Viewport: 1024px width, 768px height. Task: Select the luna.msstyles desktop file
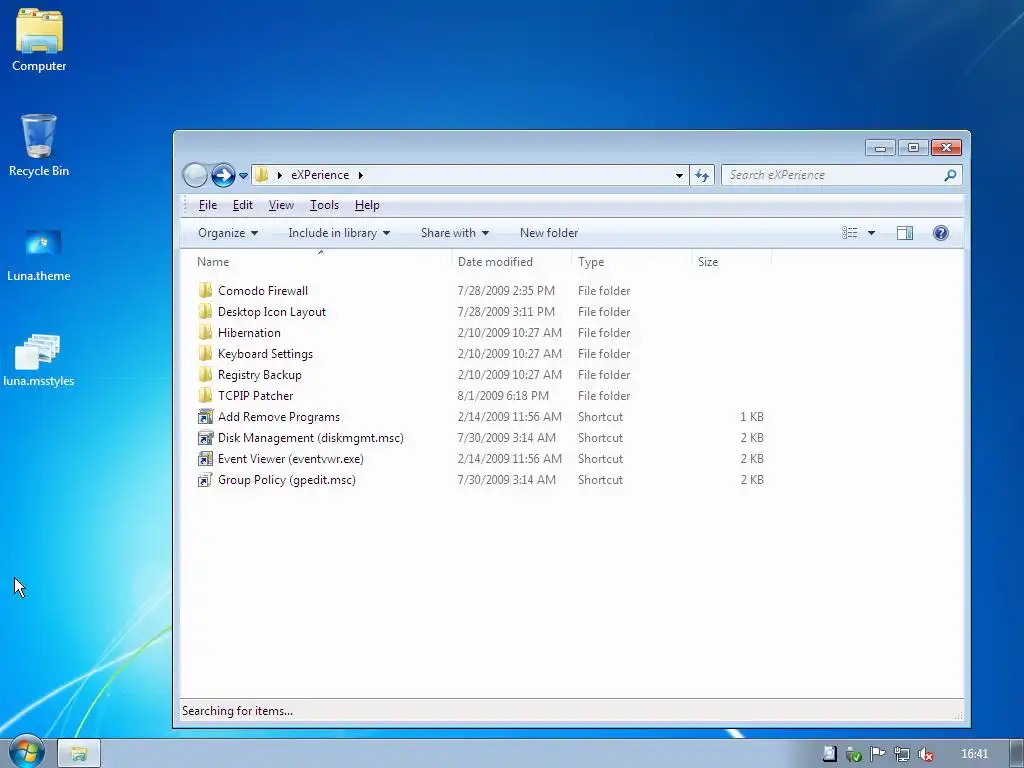pos(39,359)
